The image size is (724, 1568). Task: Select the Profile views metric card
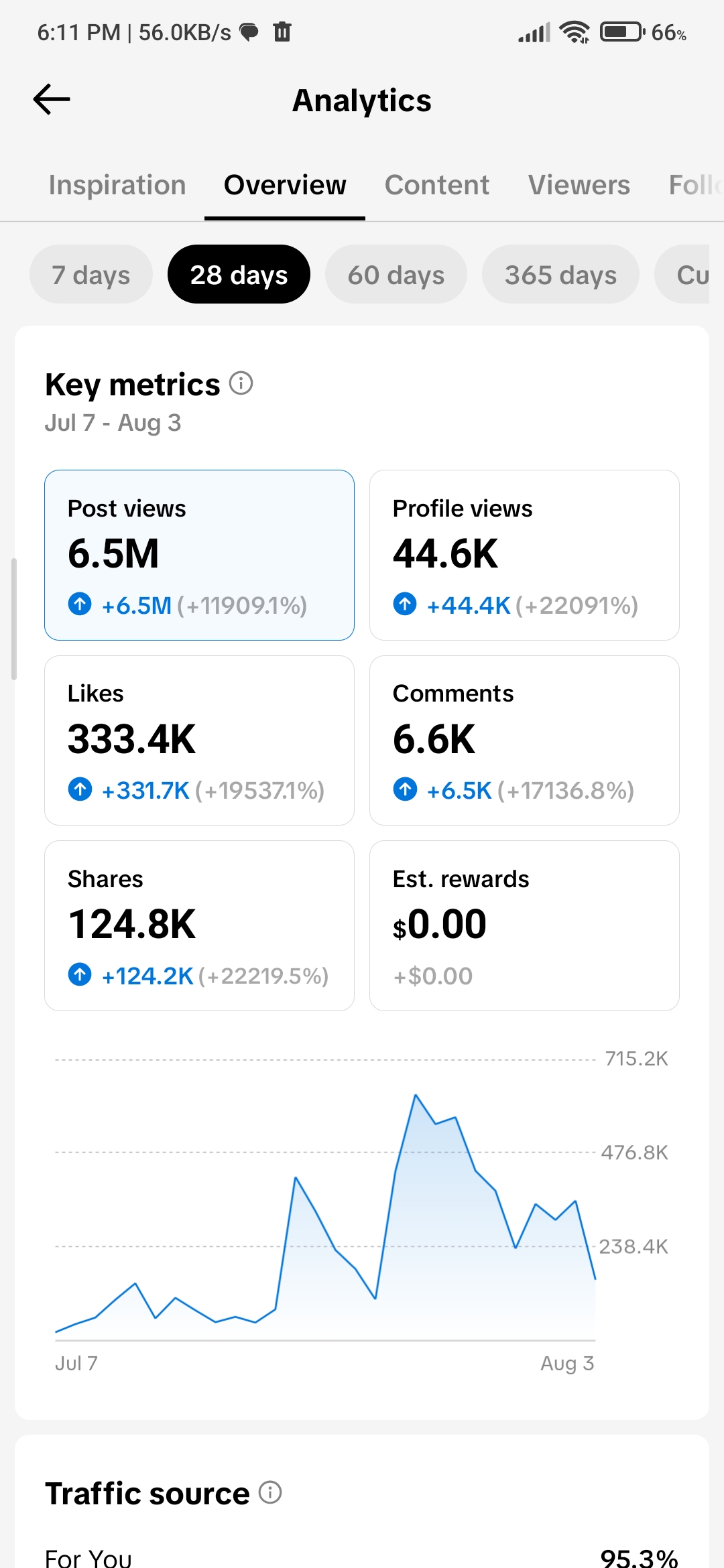tap(524, 555)
